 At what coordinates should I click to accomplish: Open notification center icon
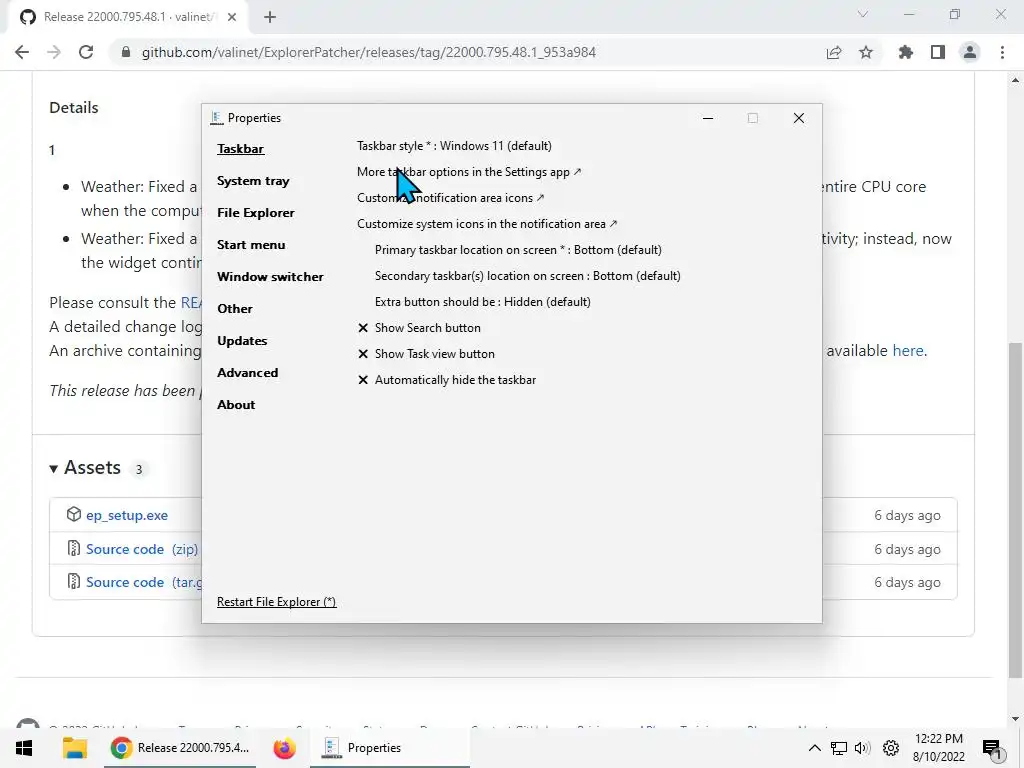[x=993, y=750]
